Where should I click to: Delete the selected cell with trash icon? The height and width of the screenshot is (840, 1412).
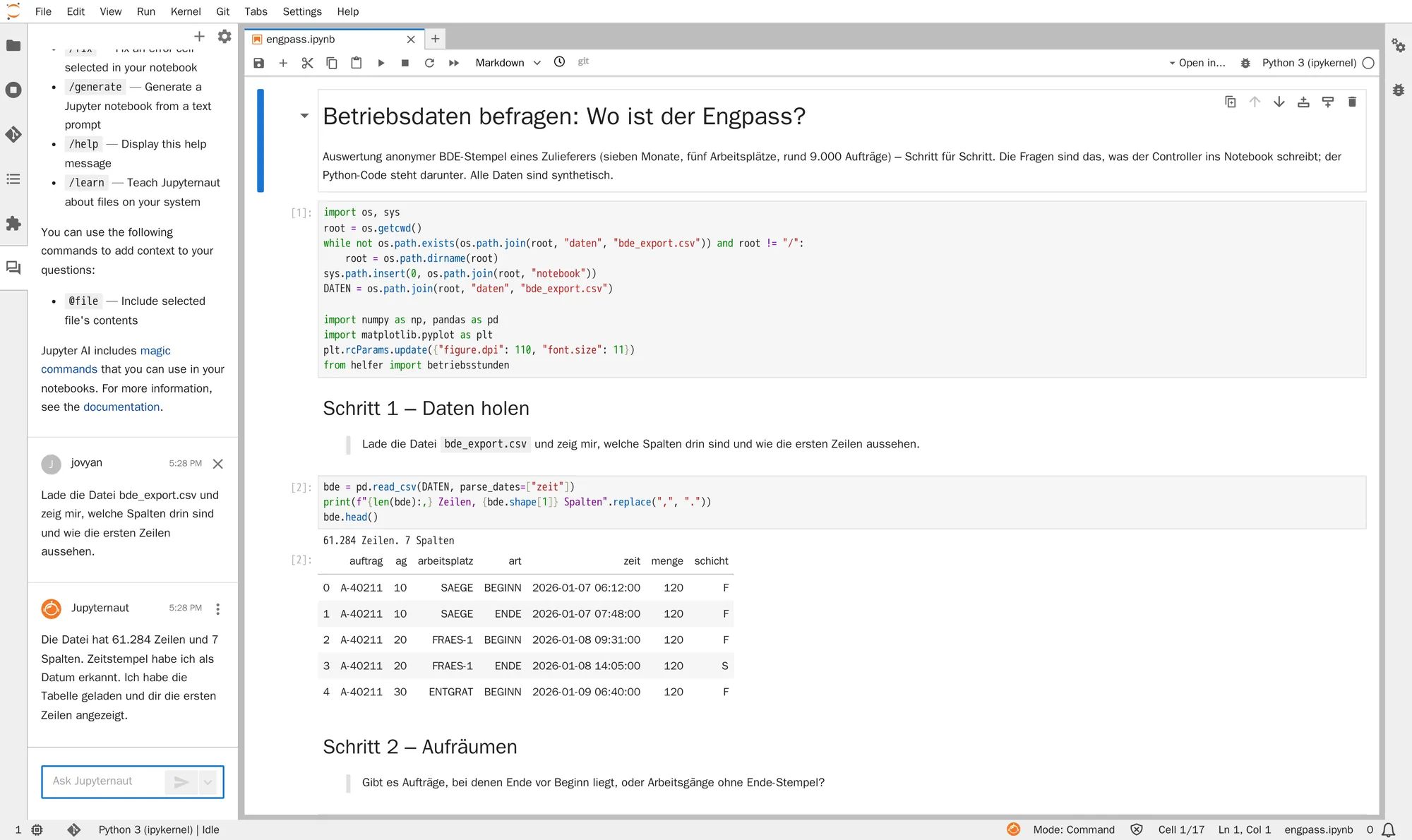1353,102
